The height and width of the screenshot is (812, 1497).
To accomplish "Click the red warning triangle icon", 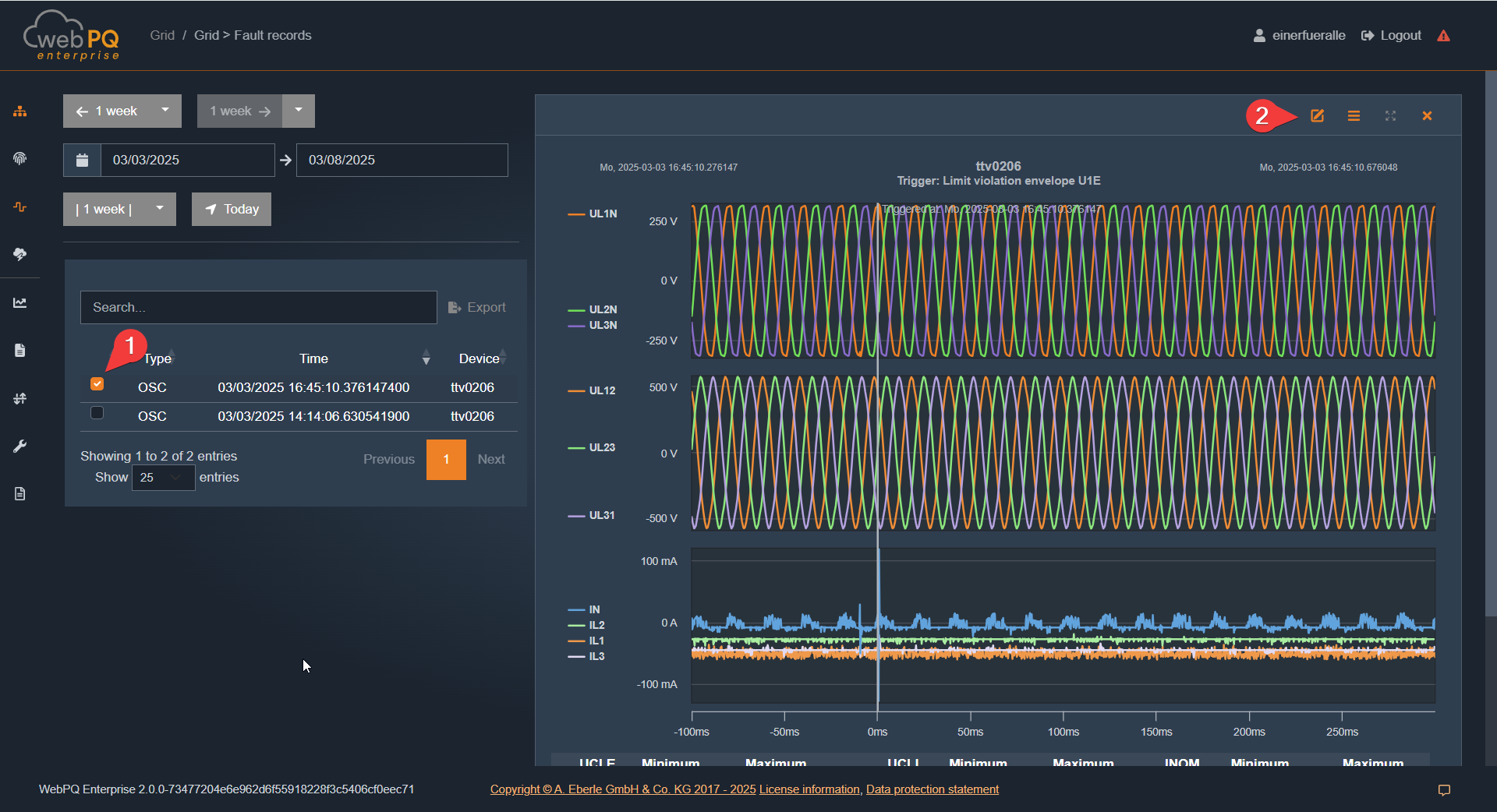I will (1443, 36).
